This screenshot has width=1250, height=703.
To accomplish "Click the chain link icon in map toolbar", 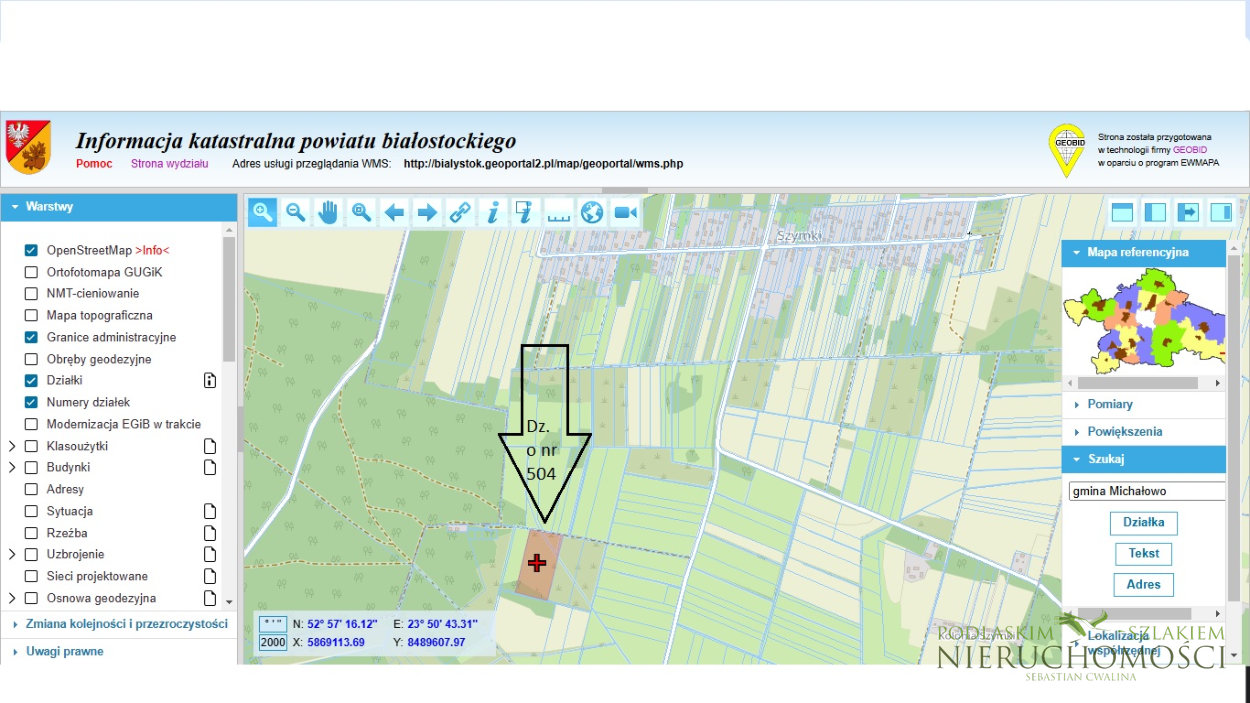I will pos(460,211).
